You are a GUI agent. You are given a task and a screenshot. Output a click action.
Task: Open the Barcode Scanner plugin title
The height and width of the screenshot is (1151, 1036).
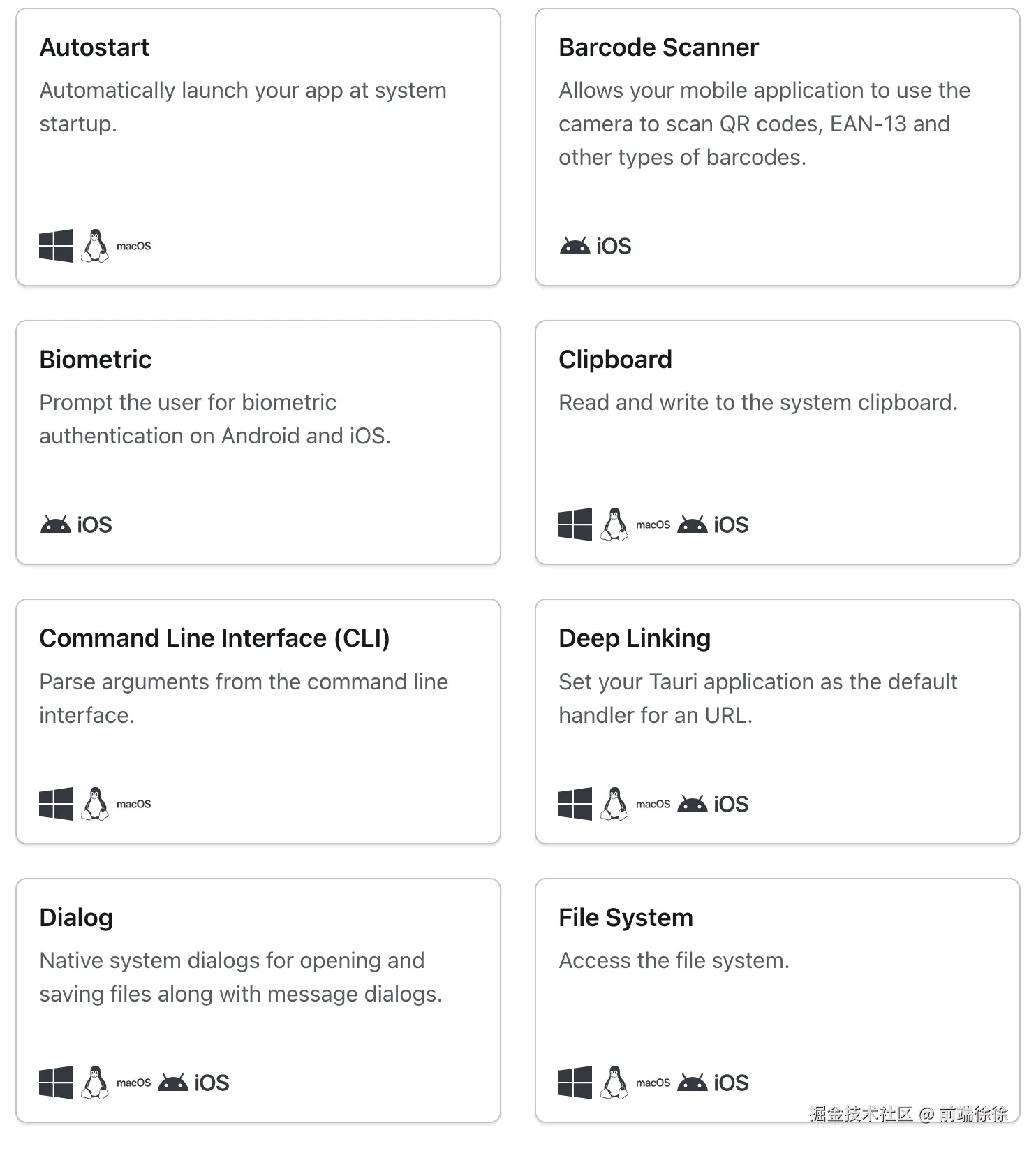coord(658,47)
